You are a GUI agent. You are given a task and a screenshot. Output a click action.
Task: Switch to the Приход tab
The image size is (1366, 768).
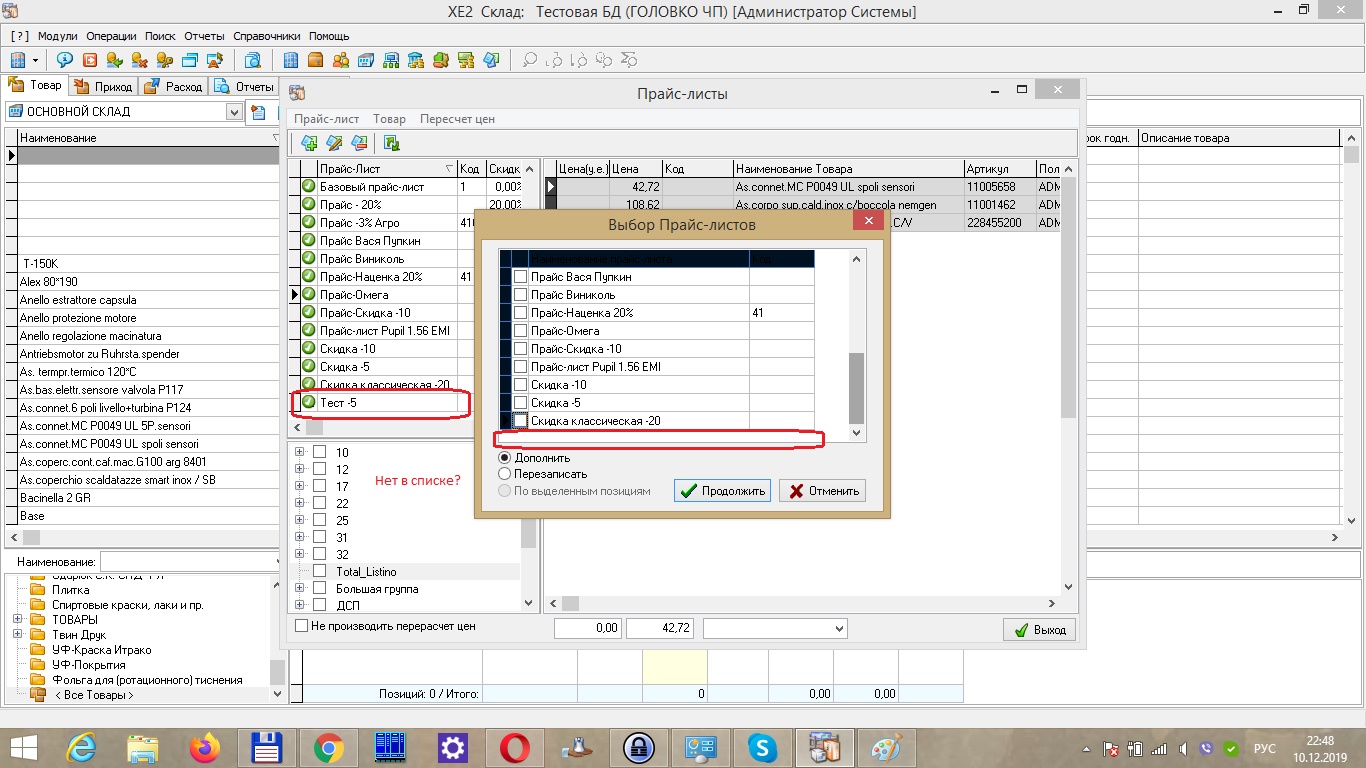(105, 87)
